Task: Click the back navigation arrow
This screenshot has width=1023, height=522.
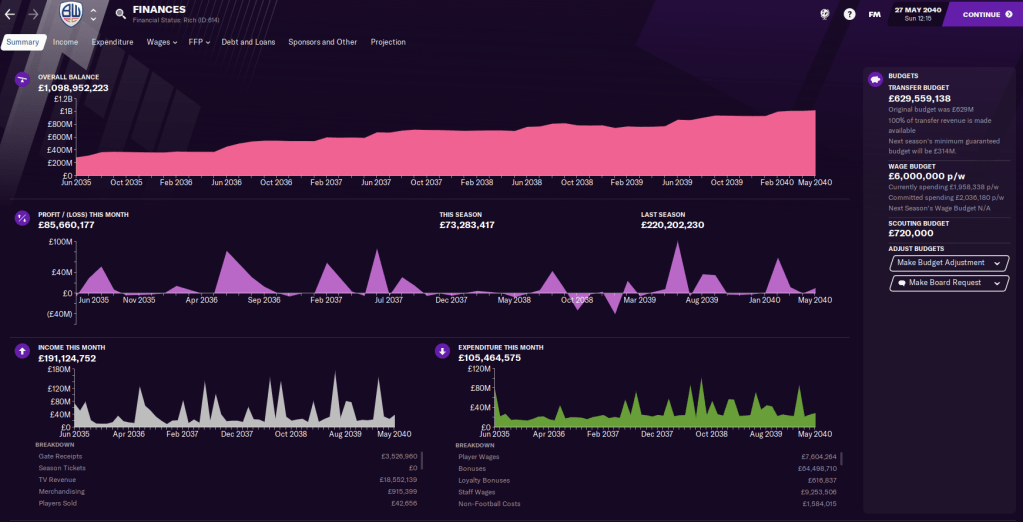Action: (x=10, y=14)
